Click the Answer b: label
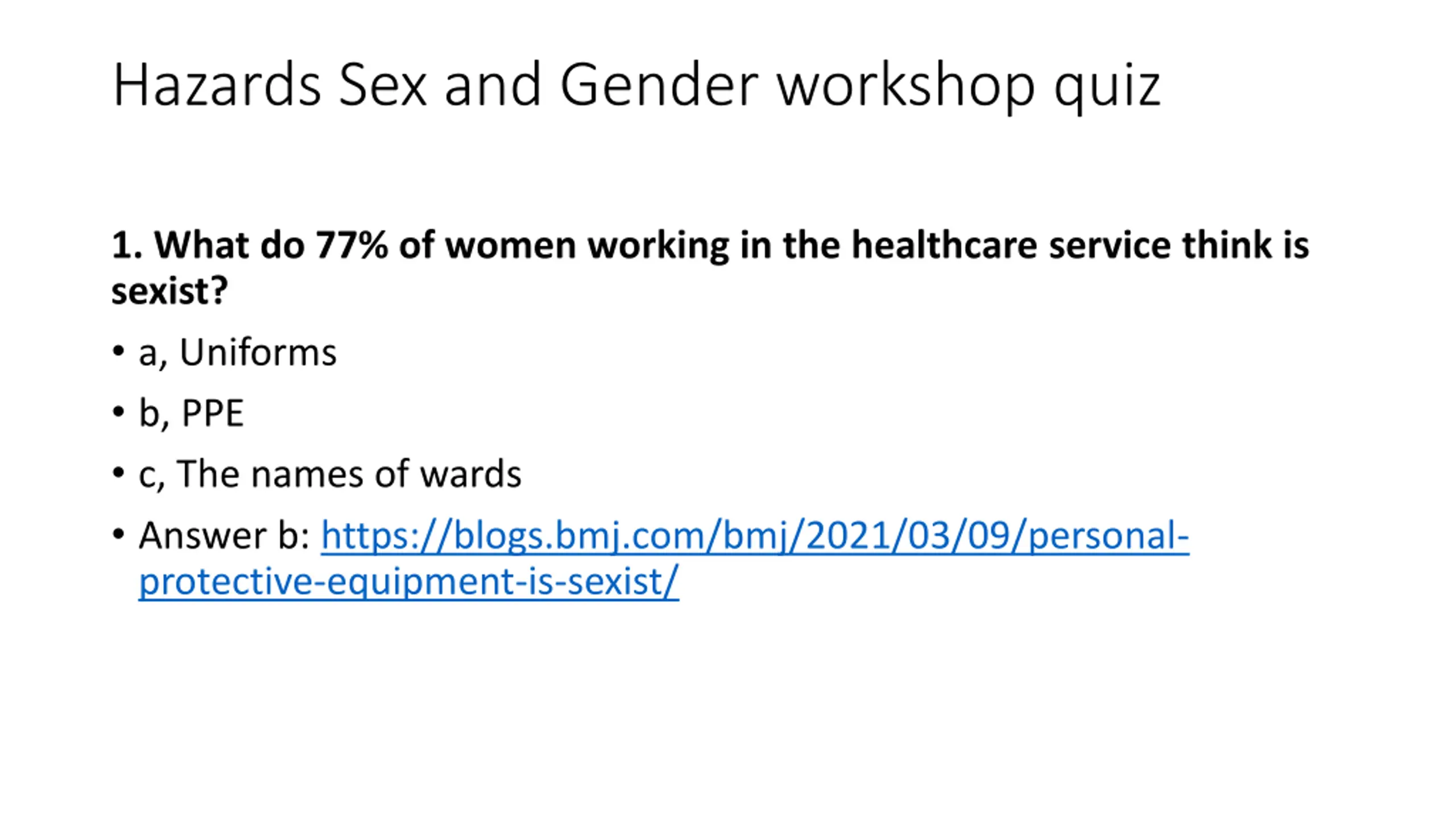1456x819 pixels. [224, 535]
